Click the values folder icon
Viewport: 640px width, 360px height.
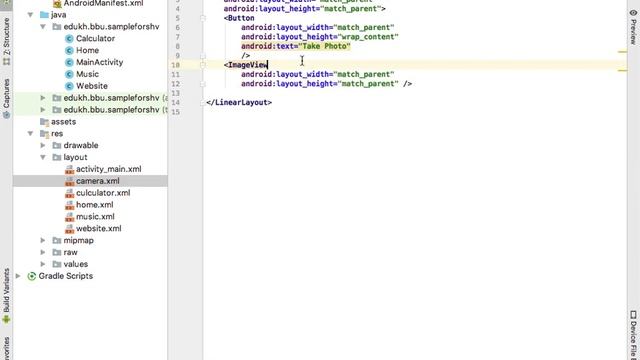(57, 264)
